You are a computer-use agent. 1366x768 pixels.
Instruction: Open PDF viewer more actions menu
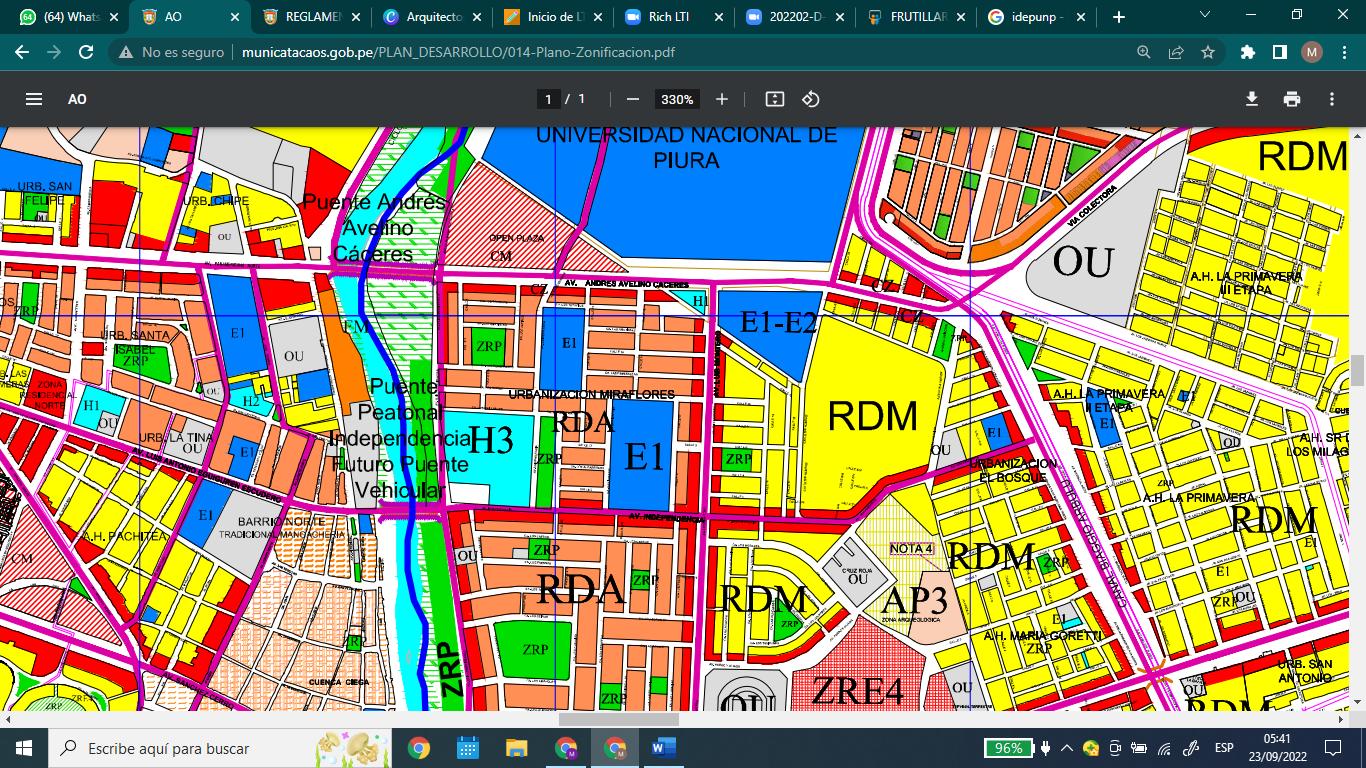pyautogui.click(x=1332, y=99)
